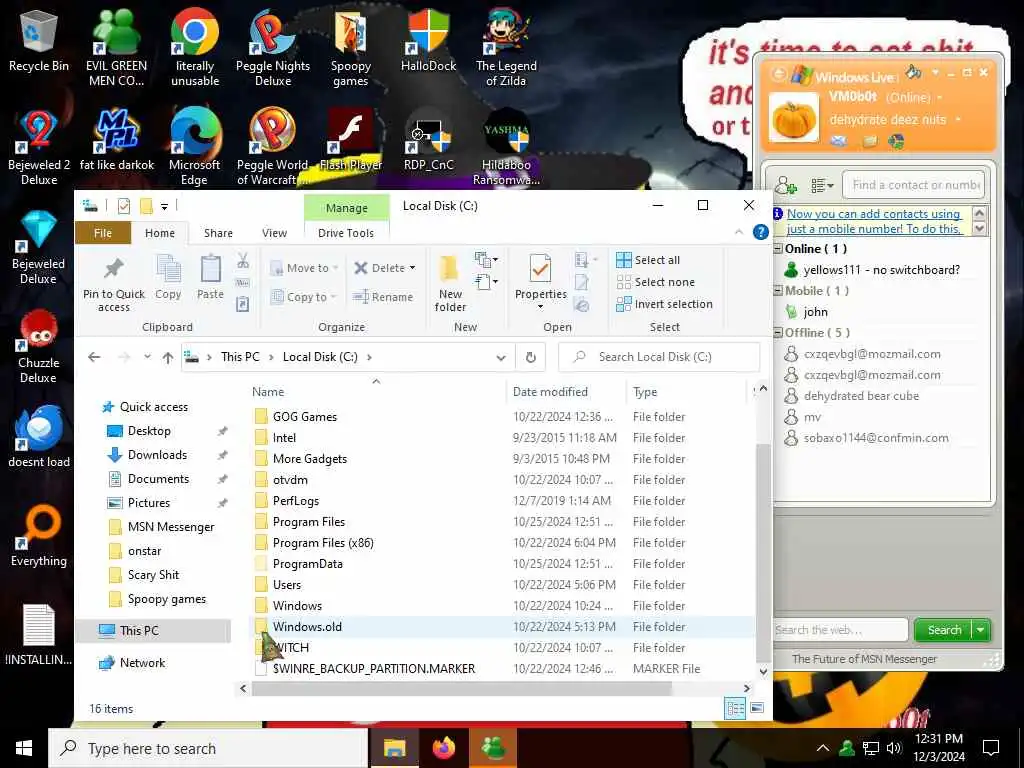Collapse the Explorer ribbon with the chevron
Viewport: 1024px width, 768px height.
tap(739, 232)
